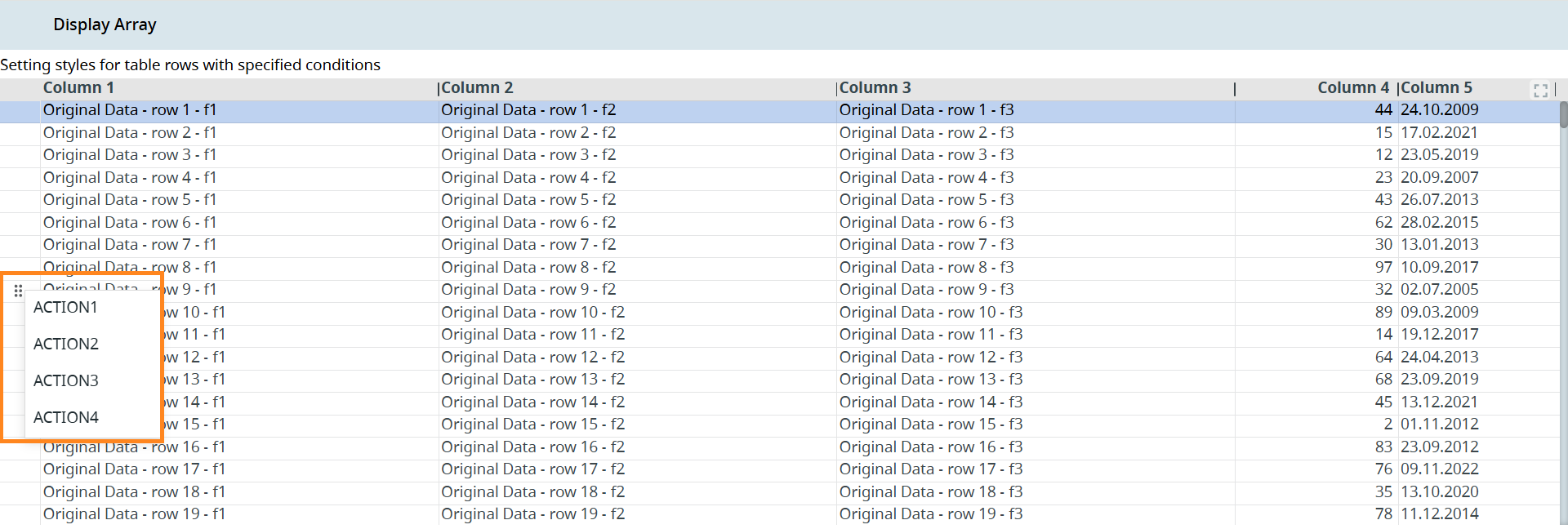Screen dimensions: 1568x529
Task: Click the value 97 in Column 4
Action: 1383,268
